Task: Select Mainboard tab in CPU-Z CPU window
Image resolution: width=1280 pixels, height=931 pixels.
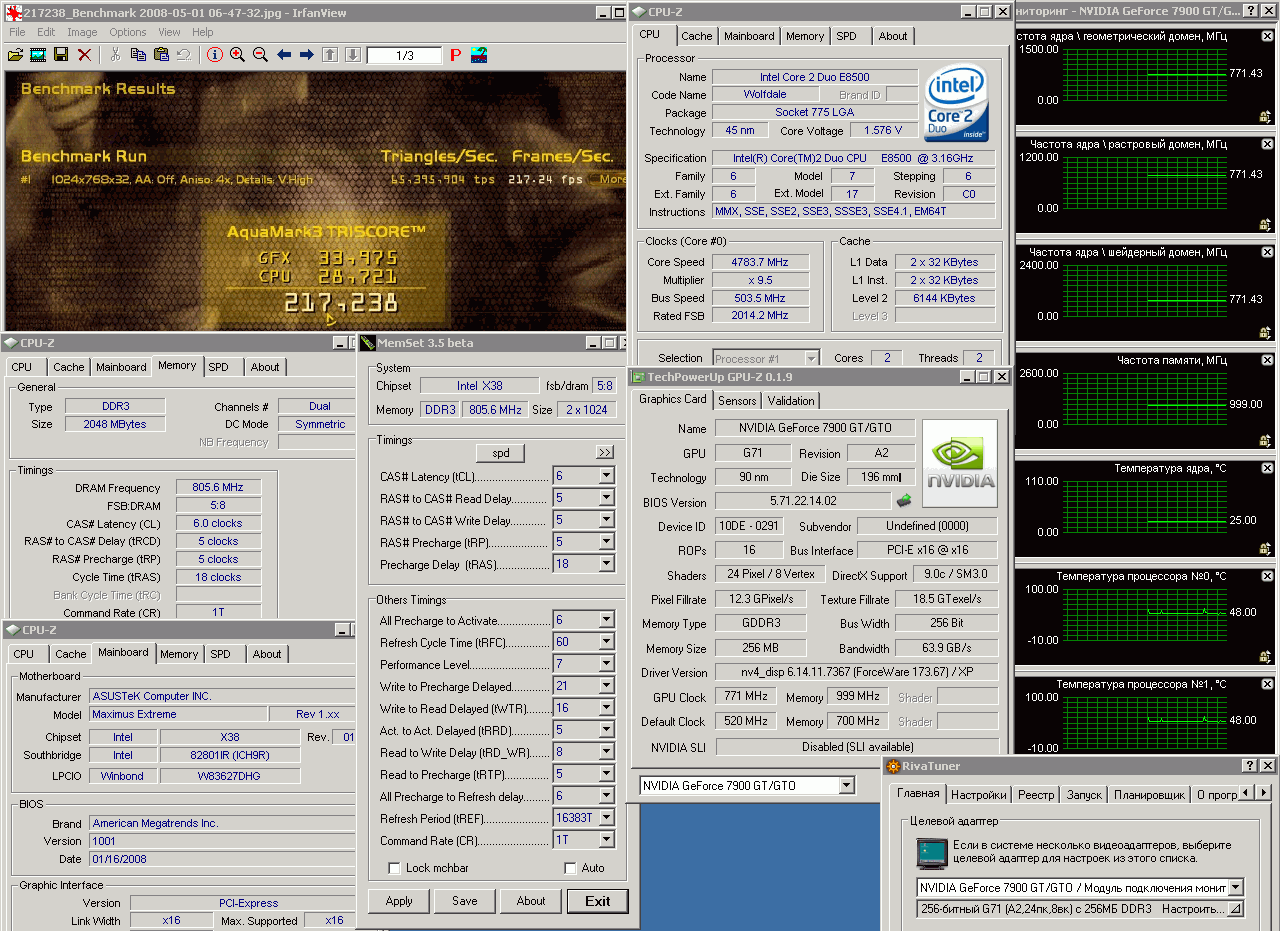Action: (749, 36)
